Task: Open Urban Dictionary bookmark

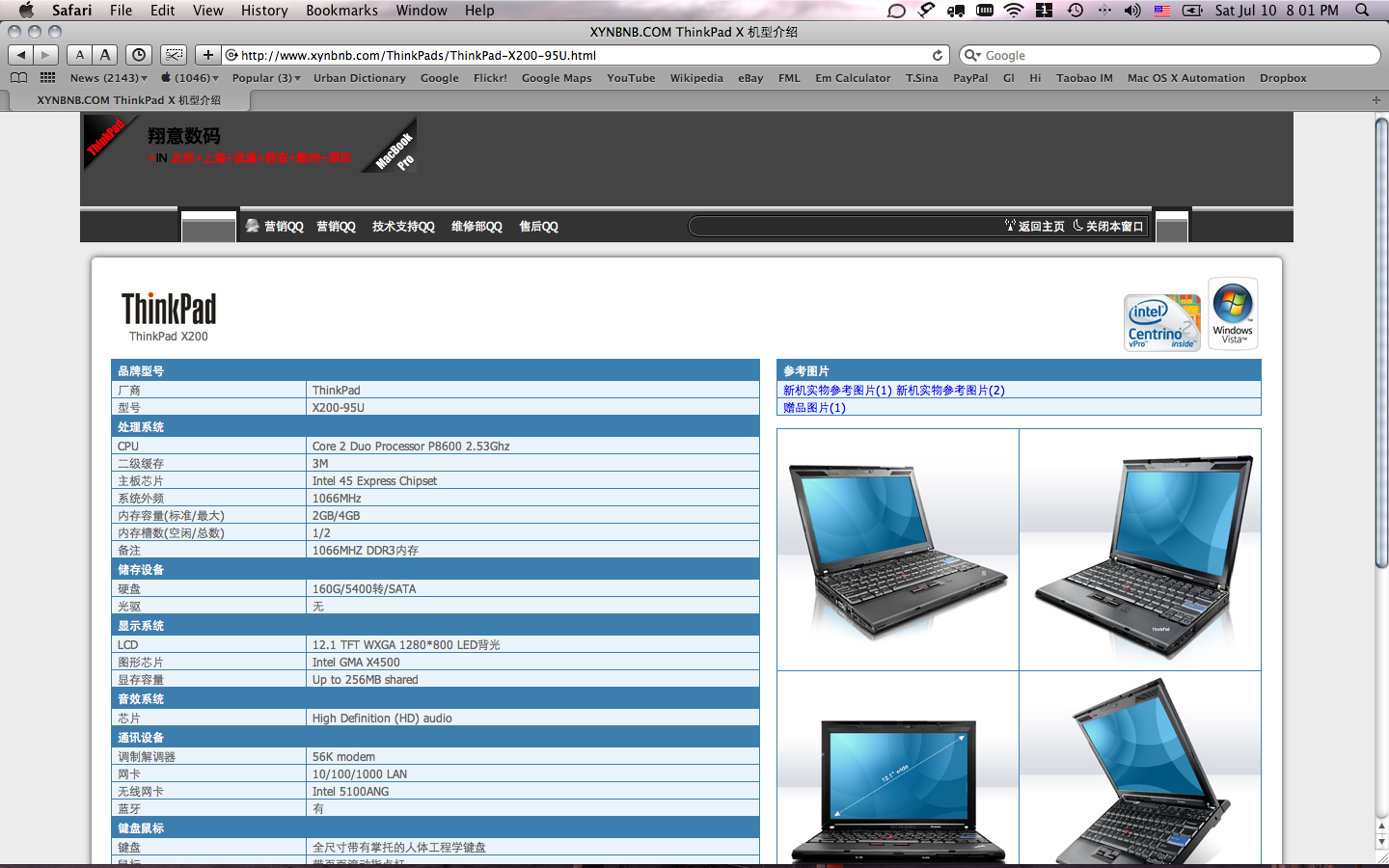Action: pos(359,78)
